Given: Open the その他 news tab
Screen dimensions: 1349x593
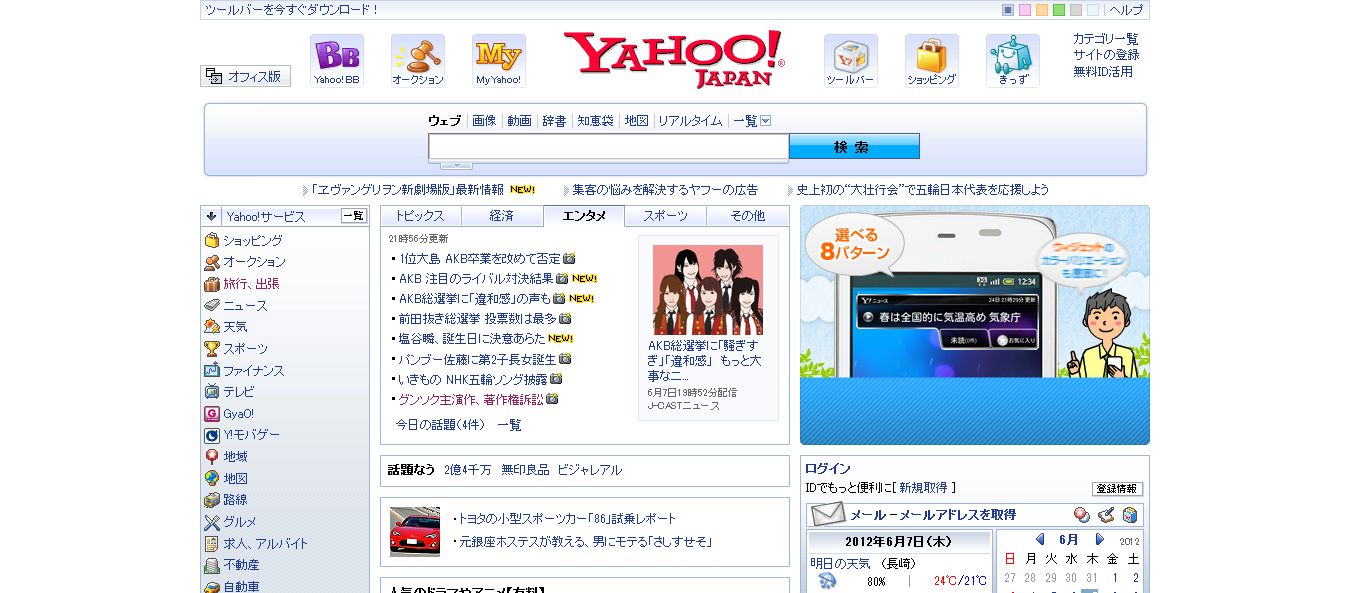Looking at the screenshot, I should click(x=748, y=216).
